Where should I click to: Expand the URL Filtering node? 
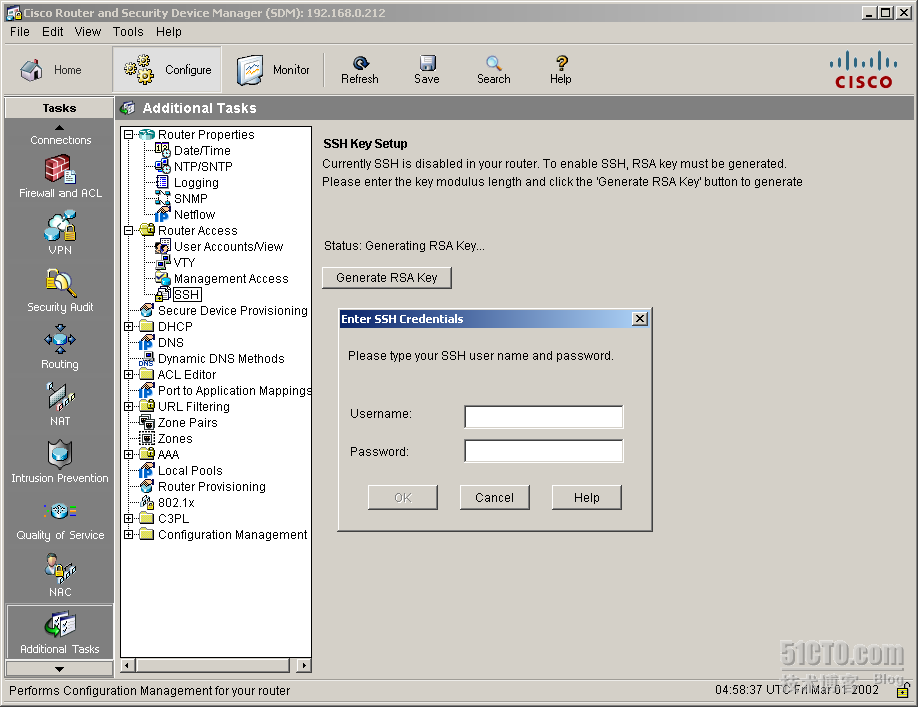tap(129, 406)
